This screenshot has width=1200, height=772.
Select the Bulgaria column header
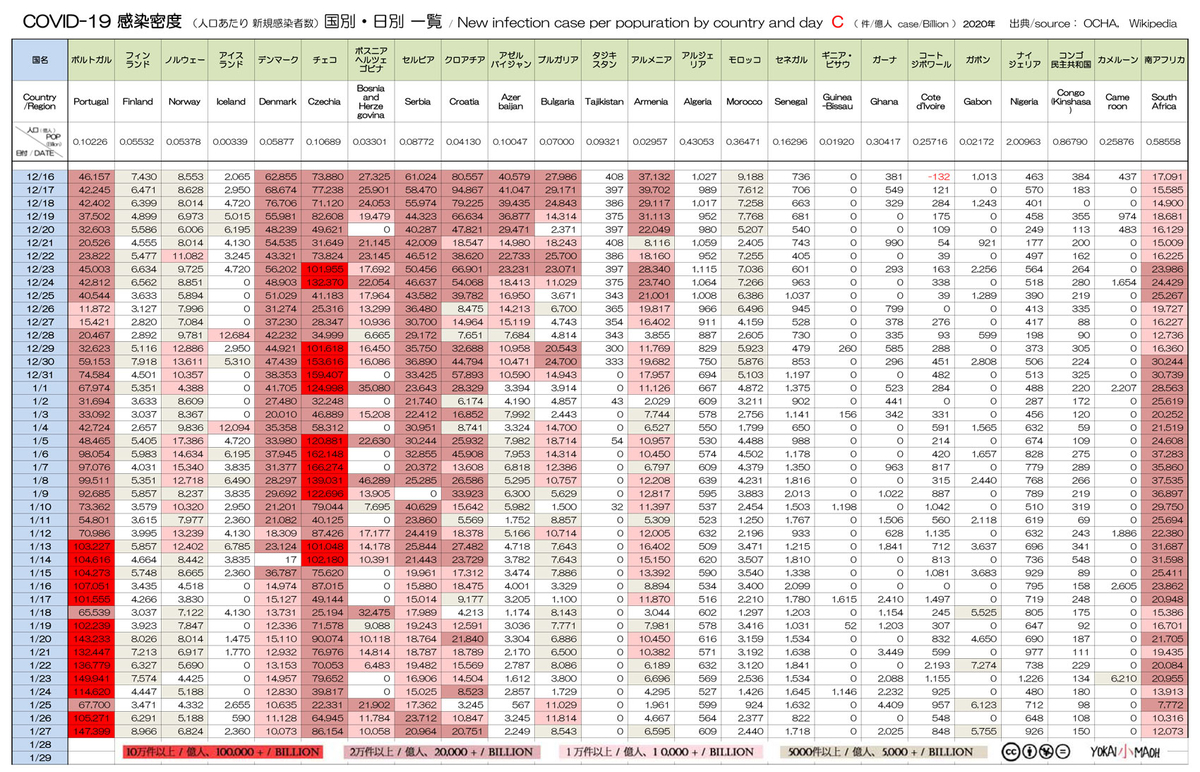[x=557, y=101]
